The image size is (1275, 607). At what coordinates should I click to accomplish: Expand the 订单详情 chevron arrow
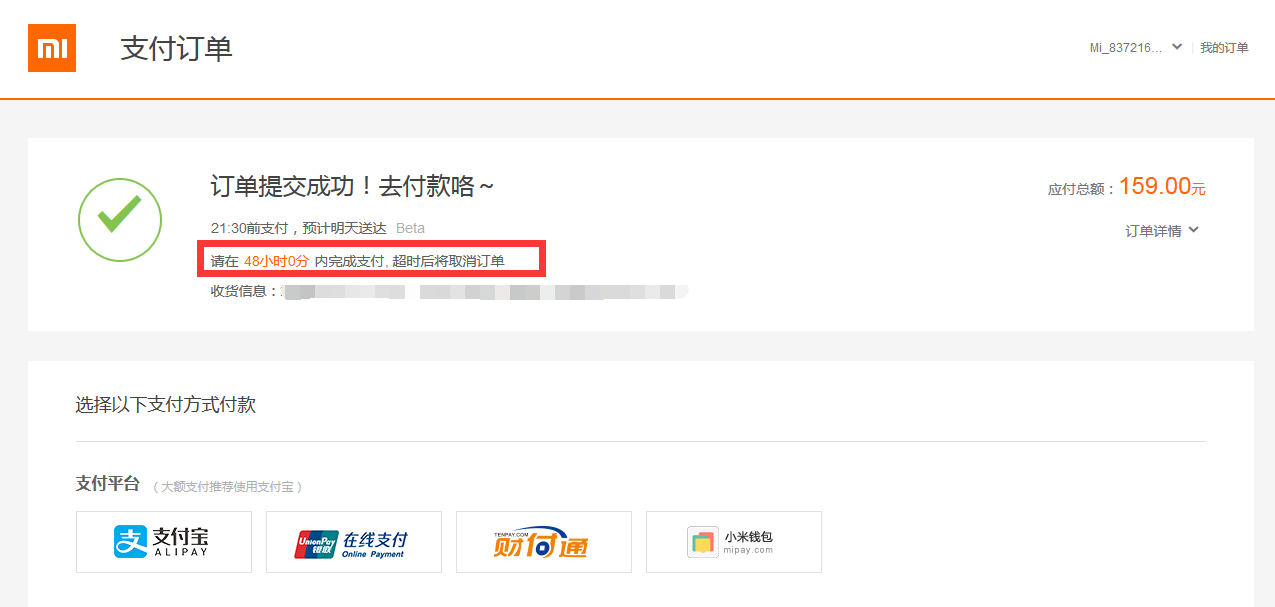(1194, 230)
